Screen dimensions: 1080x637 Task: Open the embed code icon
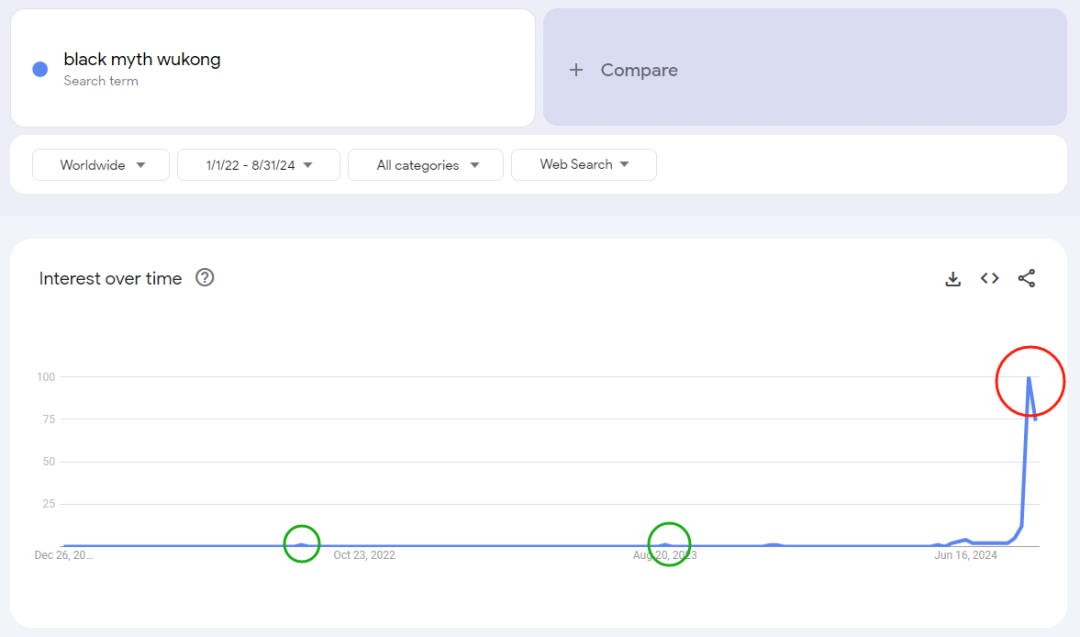pos(990,279)
